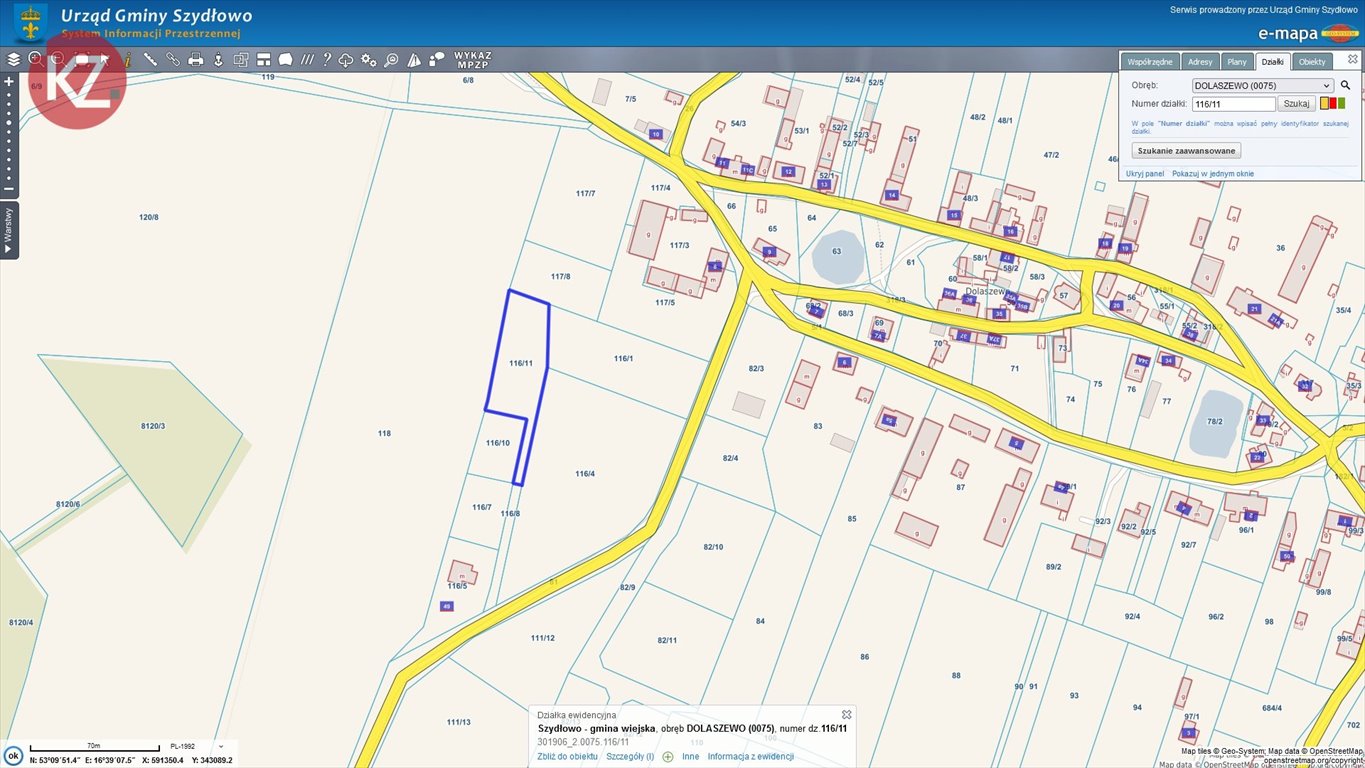This screenshot has width=1365, height=768.
Task: Click Pokazuj w jednym oknie link
Action: [1213, 174]
